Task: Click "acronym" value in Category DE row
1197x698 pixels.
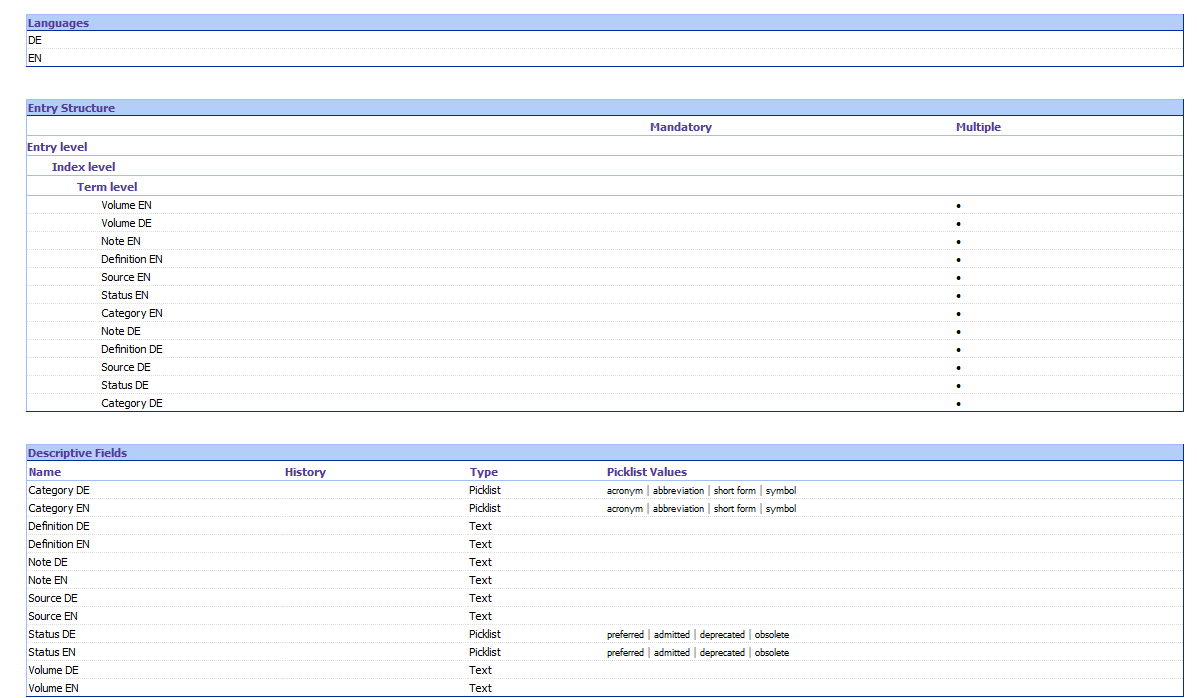Action: [624, 491]
